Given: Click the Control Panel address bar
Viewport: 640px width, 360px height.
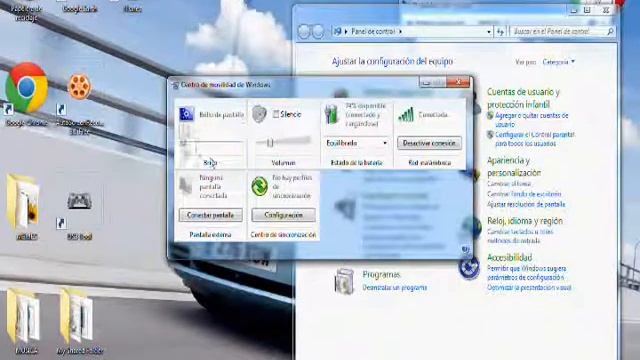Looking at the screenshot, I should point(412,31).
